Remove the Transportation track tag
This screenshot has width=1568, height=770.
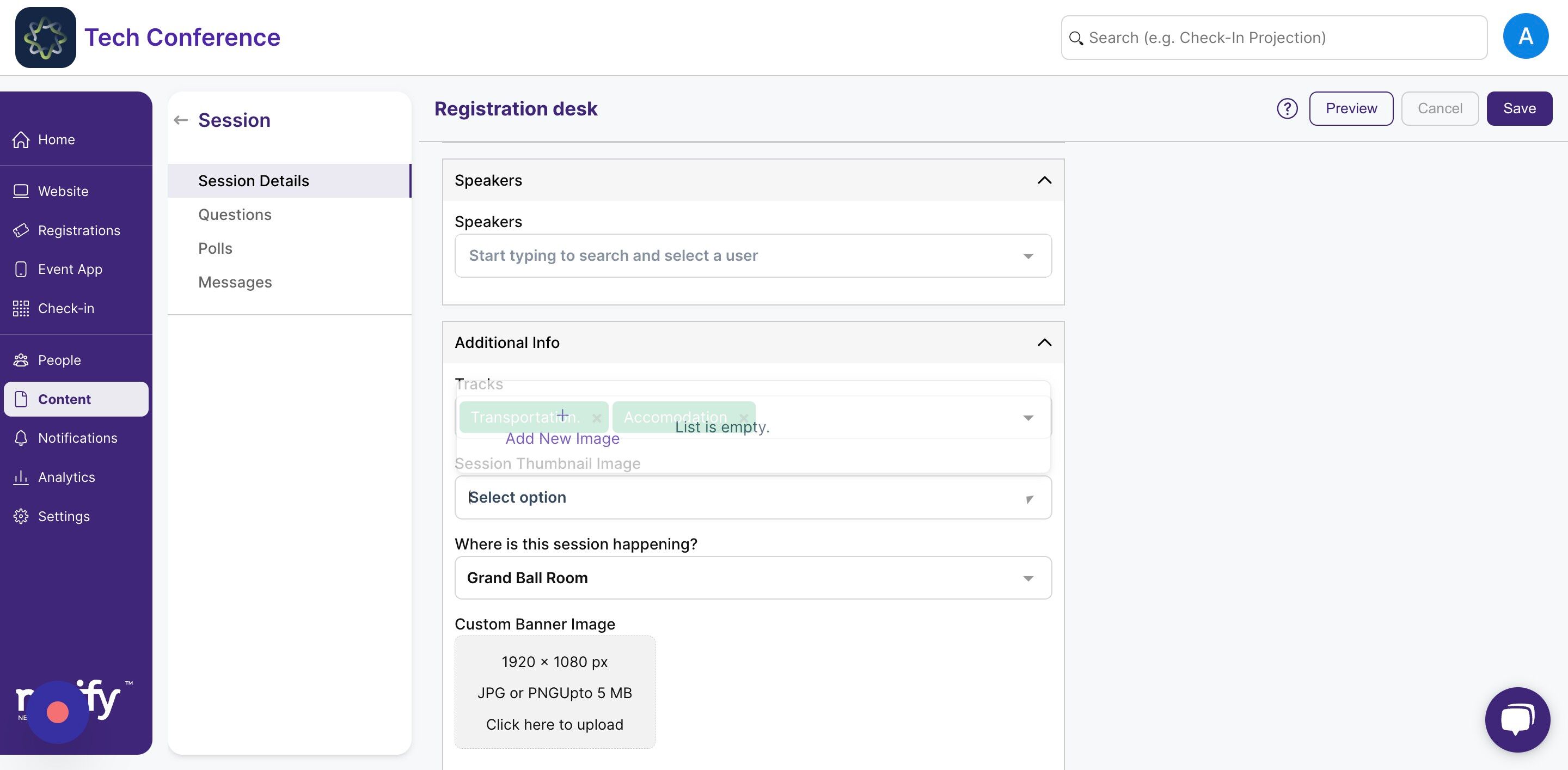pos(597,418)
